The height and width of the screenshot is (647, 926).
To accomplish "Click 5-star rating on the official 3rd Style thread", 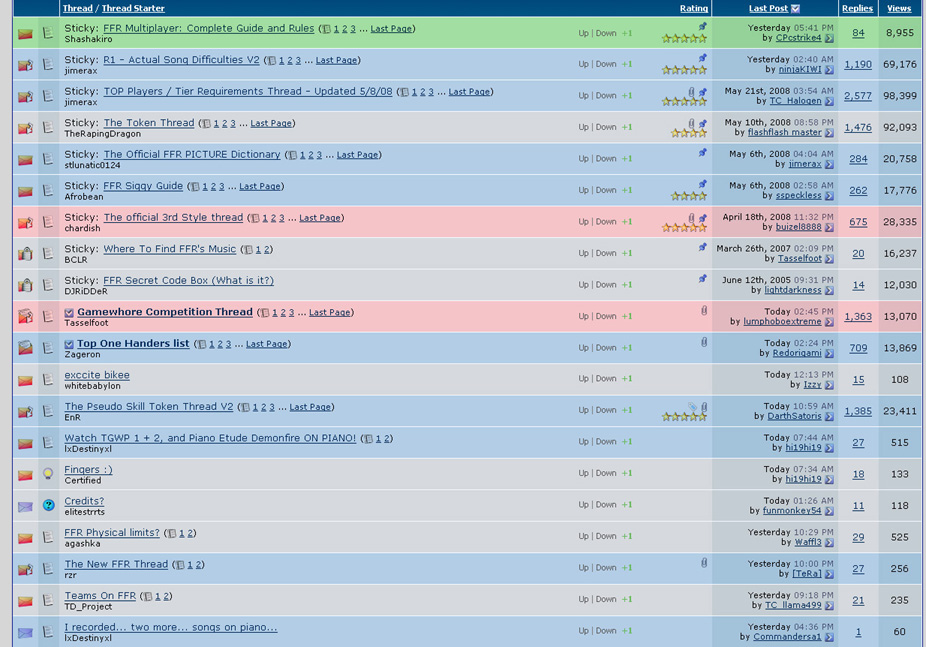I will (684, 227).
